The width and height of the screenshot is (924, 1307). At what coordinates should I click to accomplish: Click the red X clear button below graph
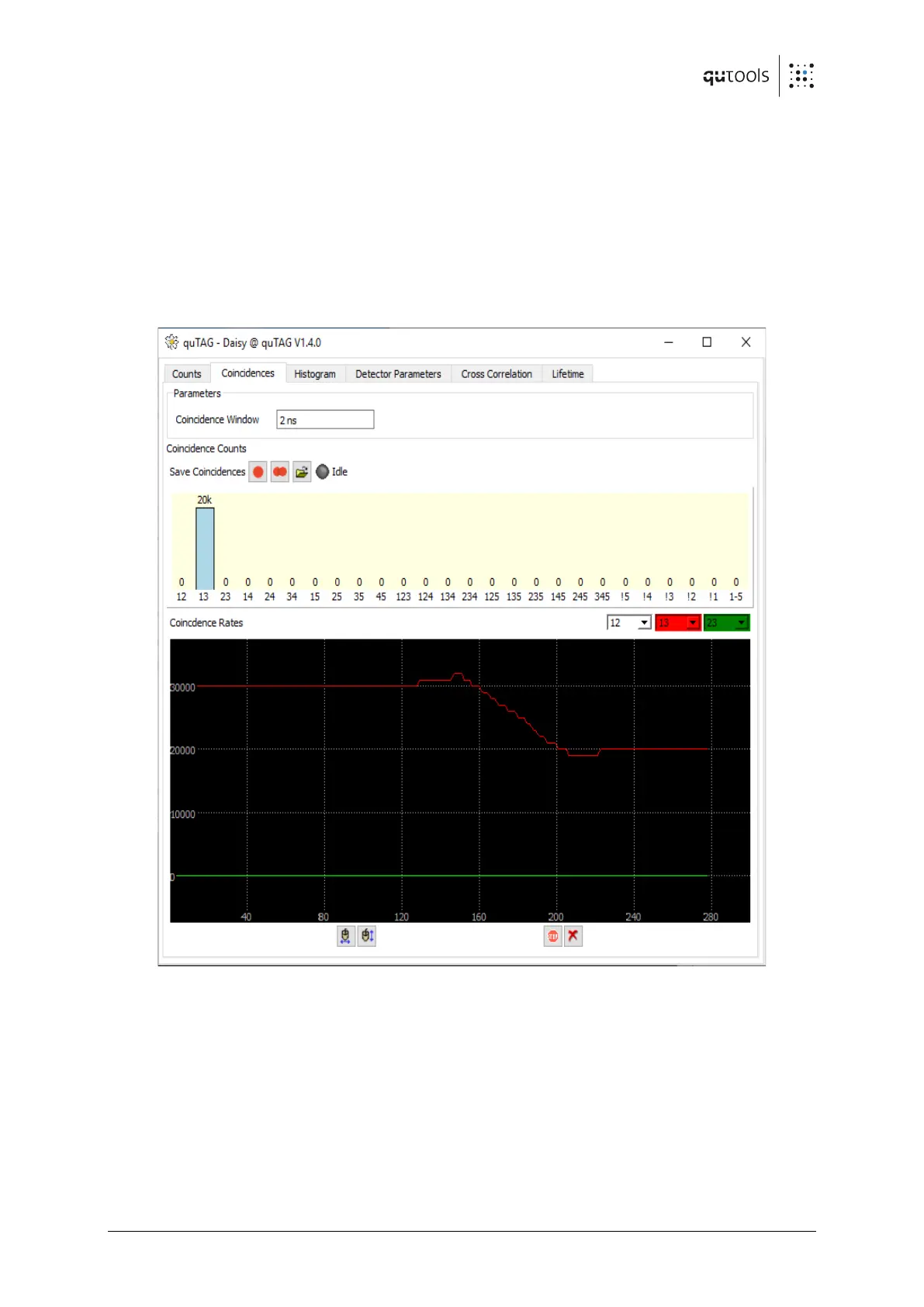573,936
